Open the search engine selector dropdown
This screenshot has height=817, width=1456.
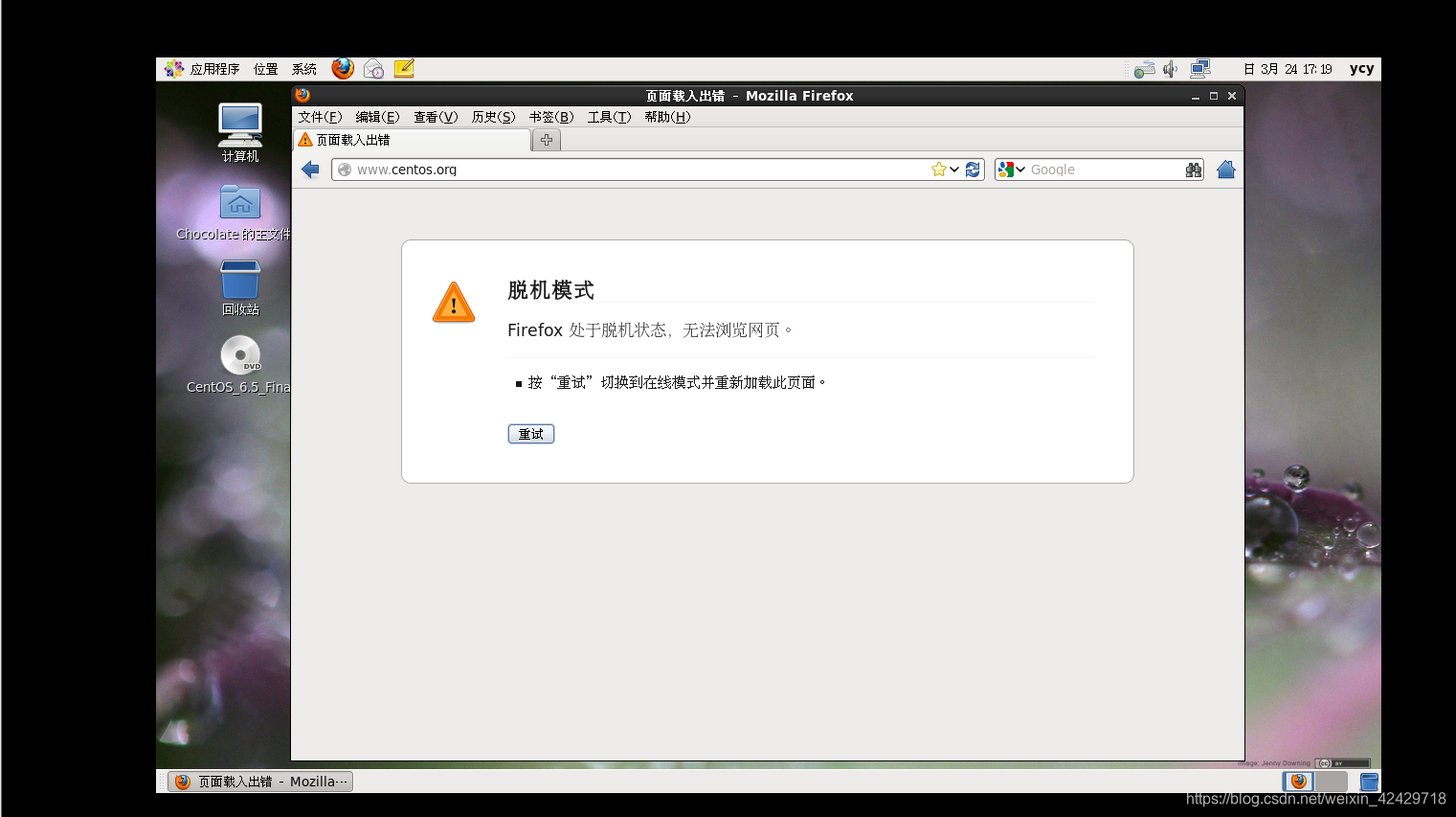[x=1012, y=170]
